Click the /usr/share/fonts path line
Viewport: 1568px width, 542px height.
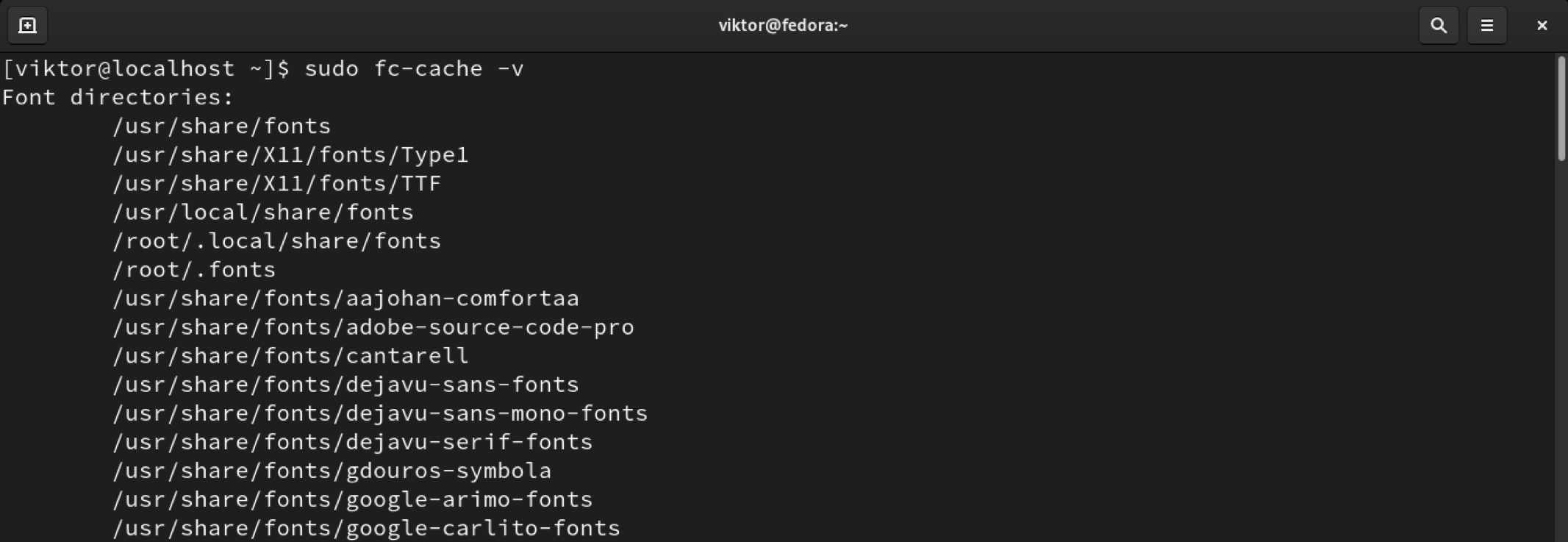click(x=221, y=126)
